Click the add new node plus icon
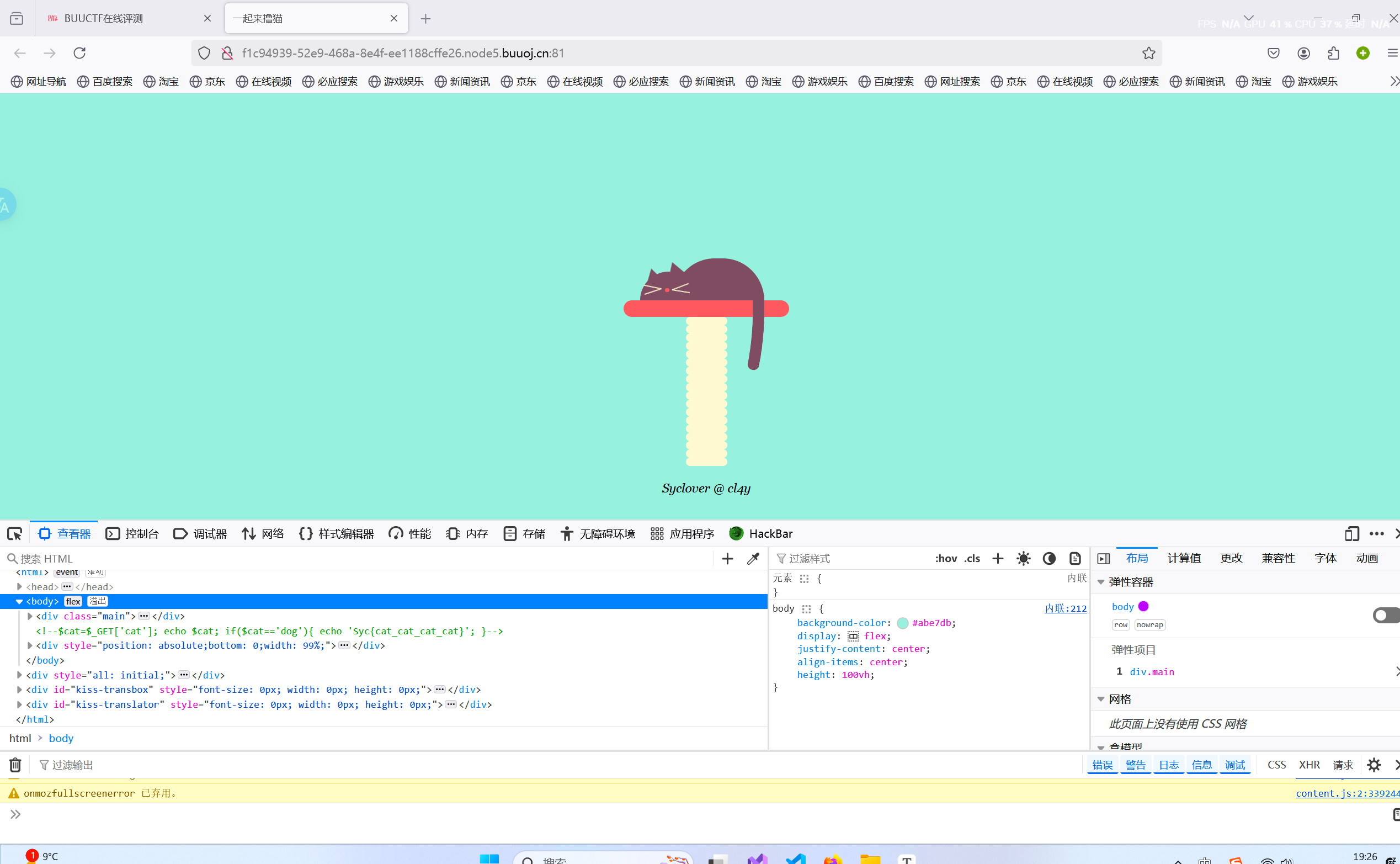1400x864 pixels. [x=727, y=559]
